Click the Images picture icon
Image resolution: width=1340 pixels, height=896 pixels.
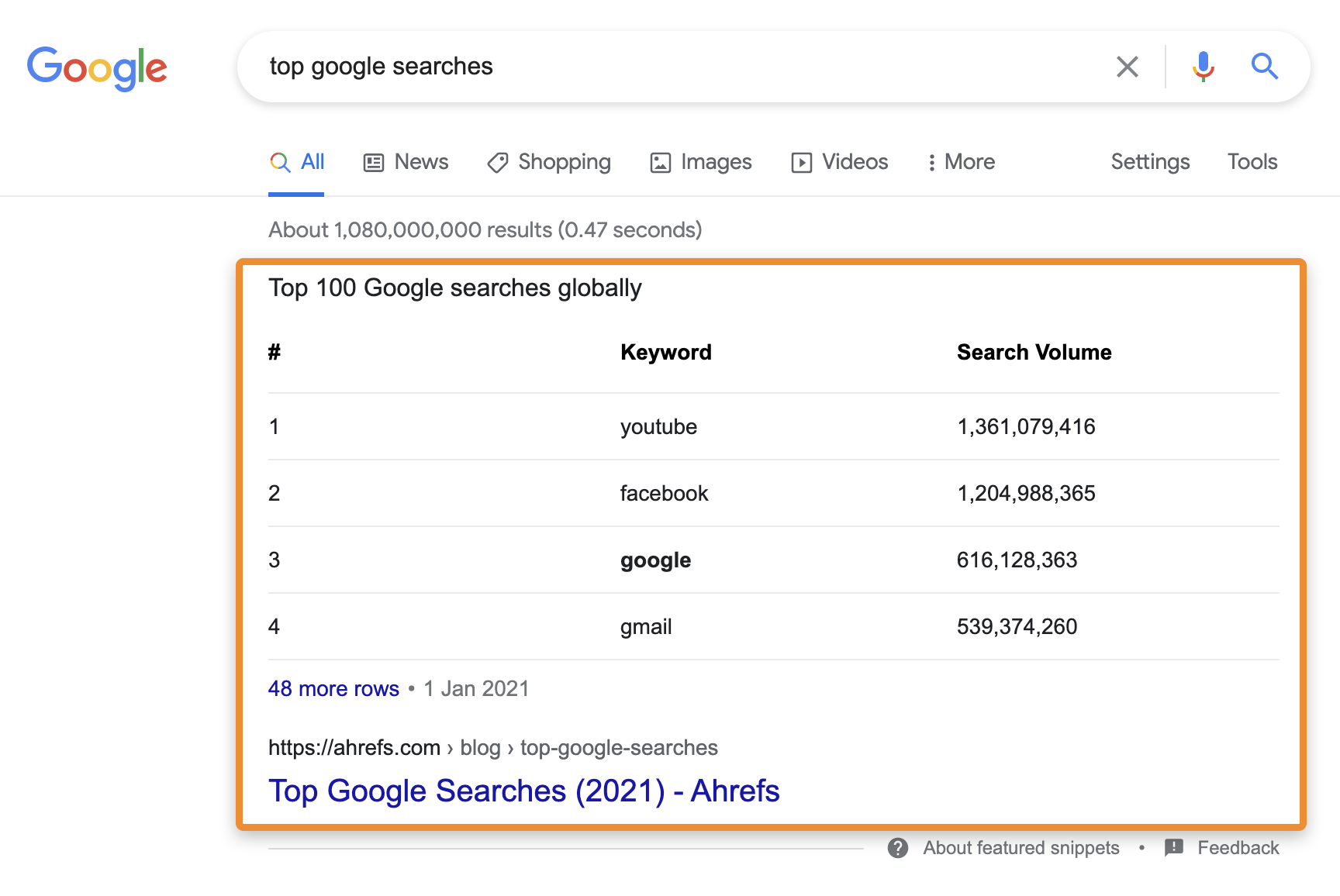pos(660,163)
